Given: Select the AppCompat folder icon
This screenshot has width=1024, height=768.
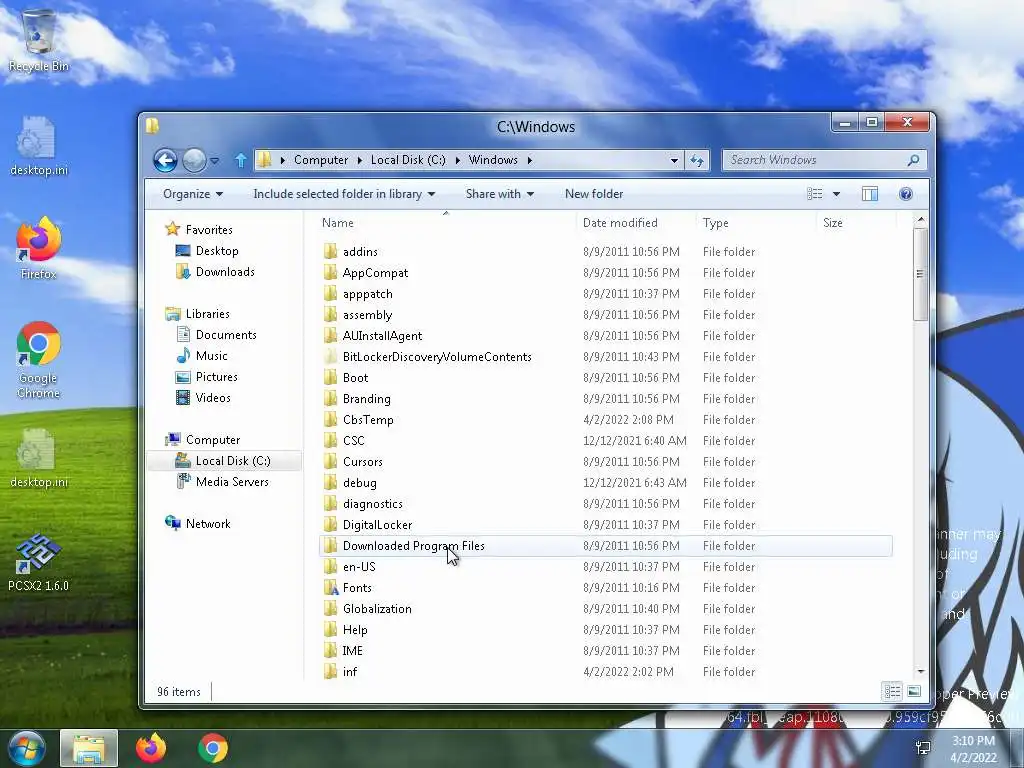Looking at the screenshot, I should 330,272.
